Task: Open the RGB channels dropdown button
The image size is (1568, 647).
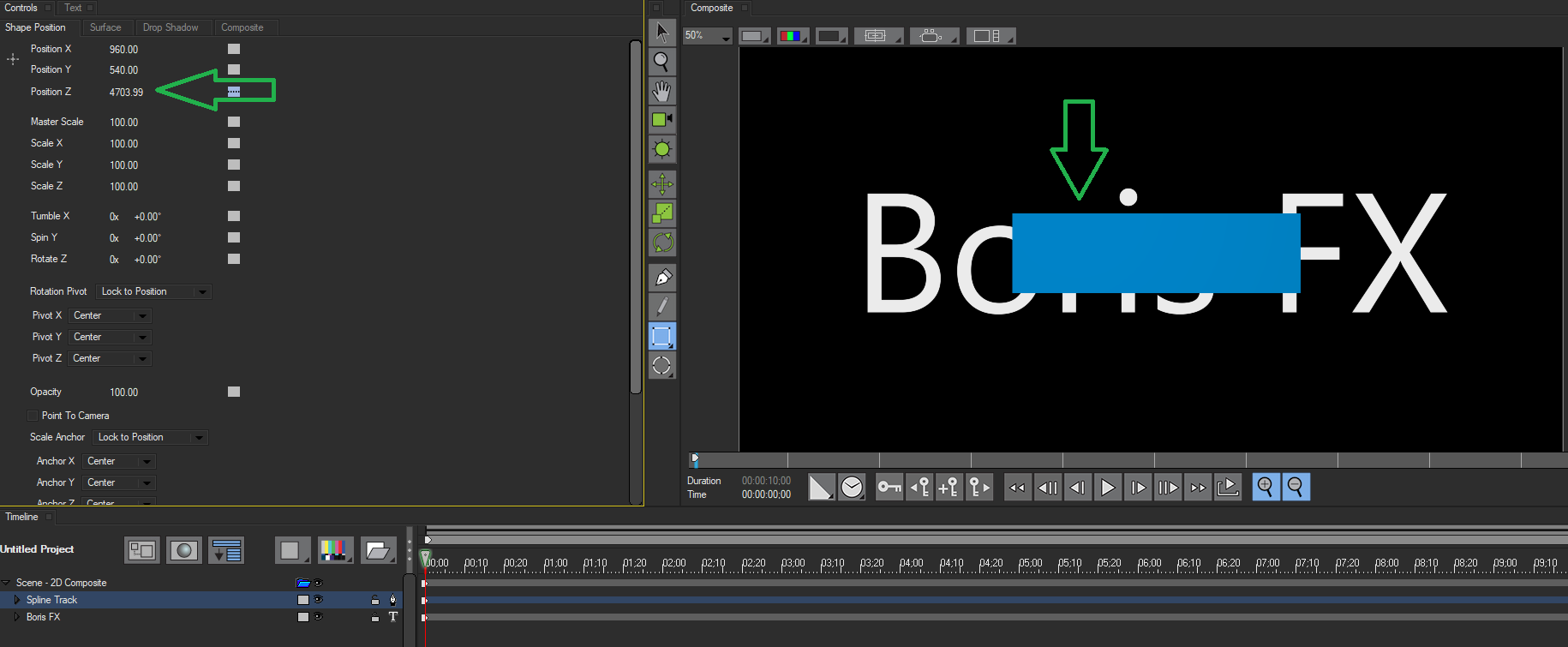Action: point(793,36)
